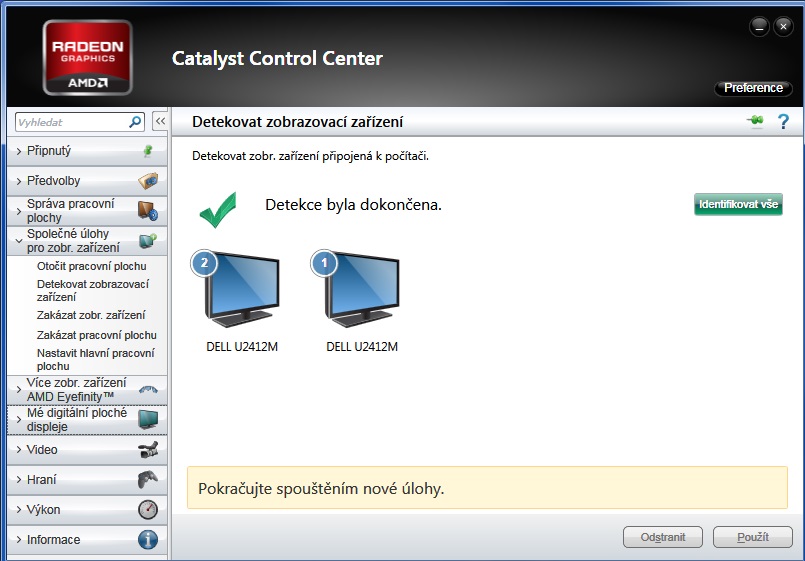Collapse Společné úlohy pro zobr. zařízení

tap(87, 241)
